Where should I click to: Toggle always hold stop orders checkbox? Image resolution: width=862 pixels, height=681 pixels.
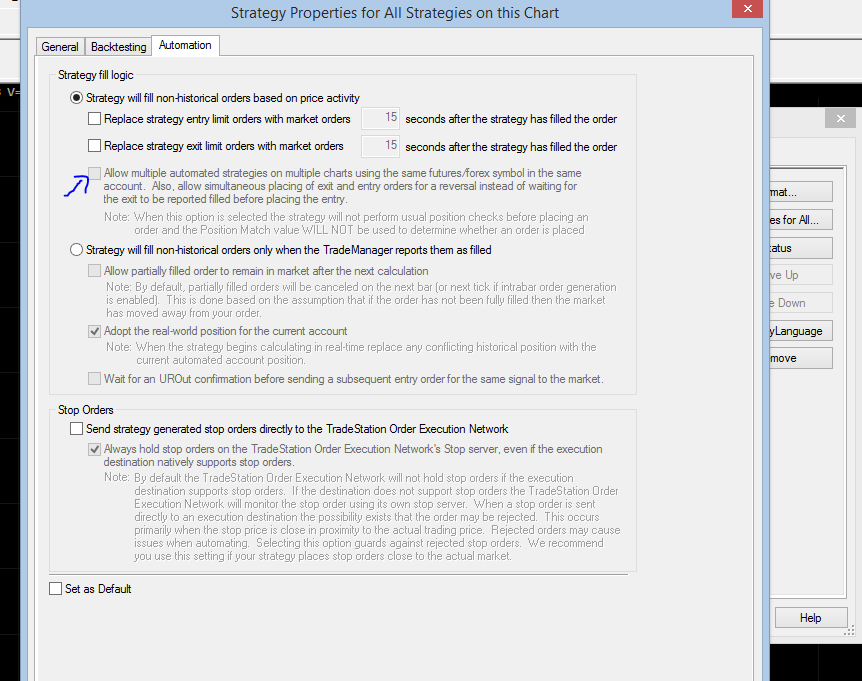point(95,449)
